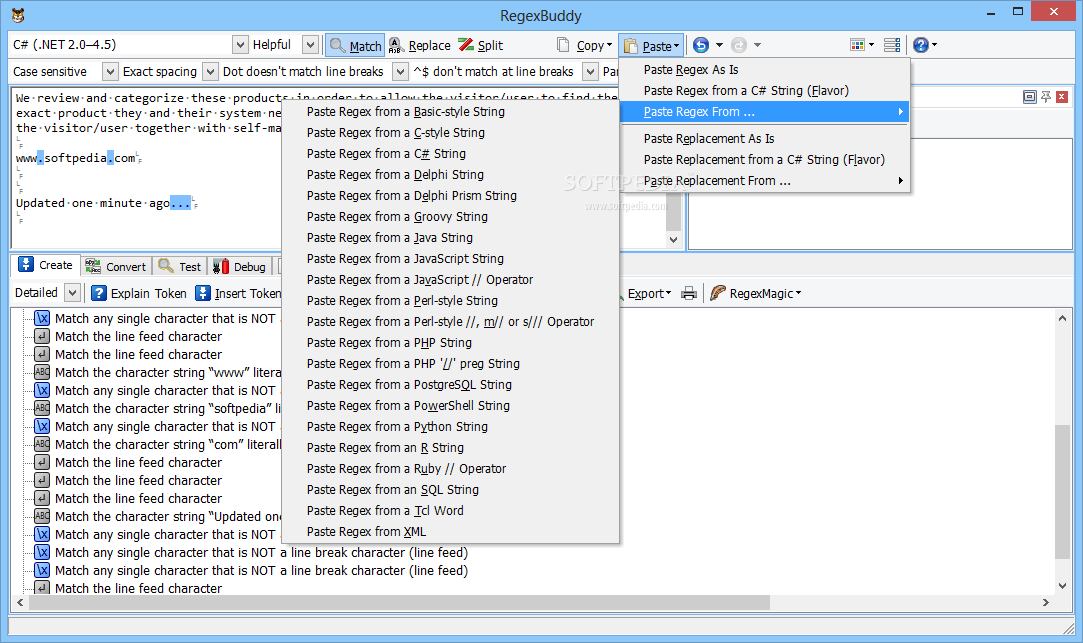The width and height of the screenshot is (1083, 643).
Task: Choose Paste Regex from a Delphi Prism String
Action: (x=450, y=195)
